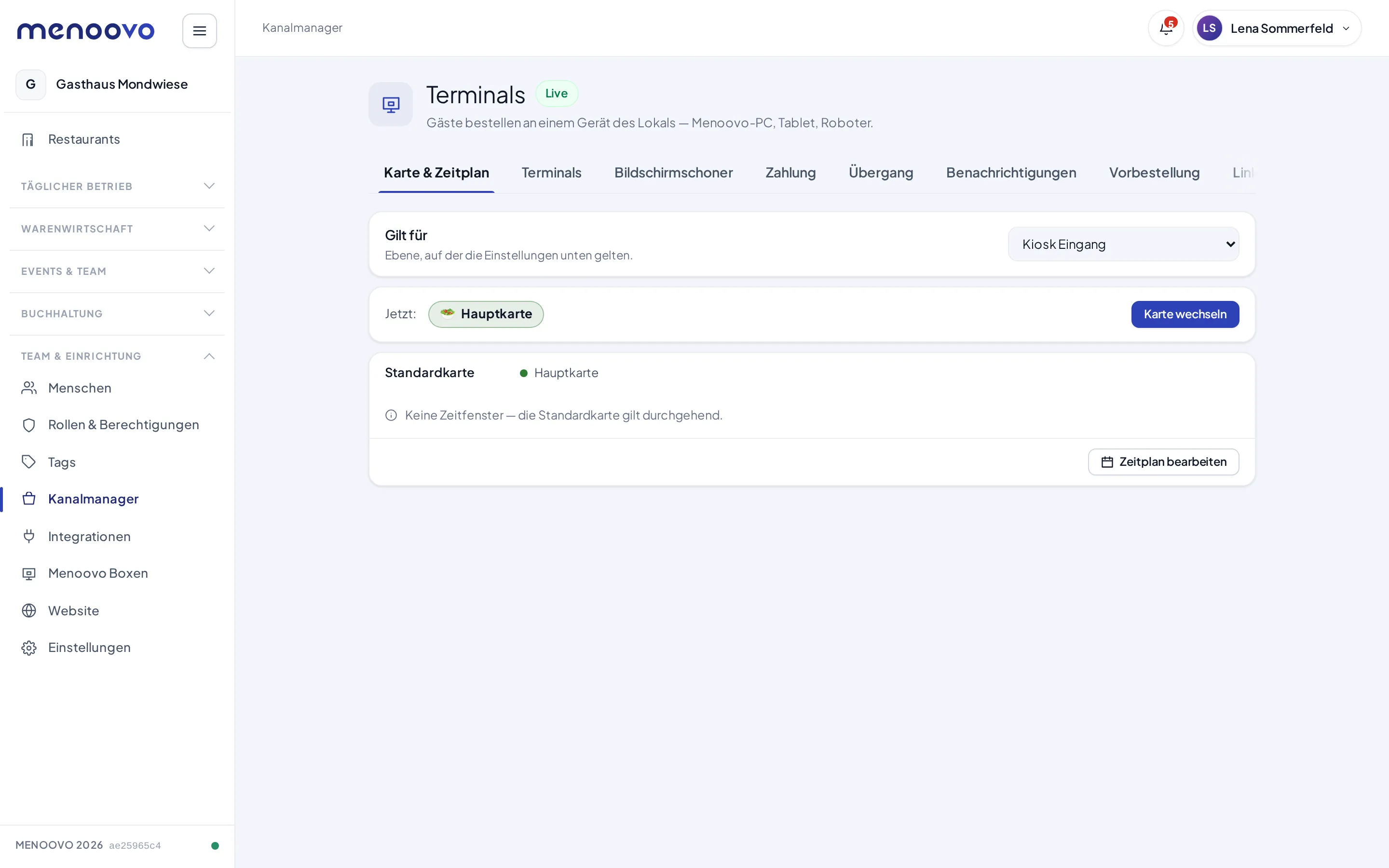Image resolution: width=1389 pixels, height=868 pixels.
Task: Switch to the Bildschirmschoner tab
Action: (673, 173)
